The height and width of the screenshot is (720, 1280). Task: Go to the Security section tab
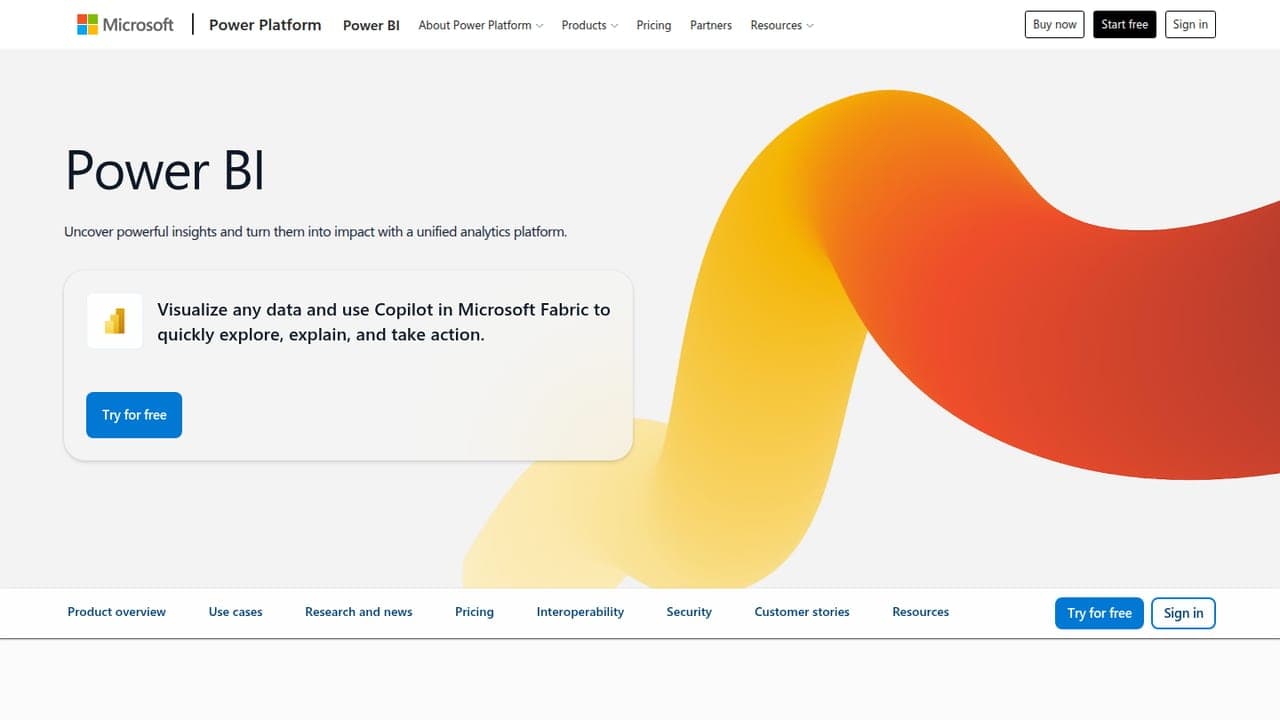click(x=689, y=612)
